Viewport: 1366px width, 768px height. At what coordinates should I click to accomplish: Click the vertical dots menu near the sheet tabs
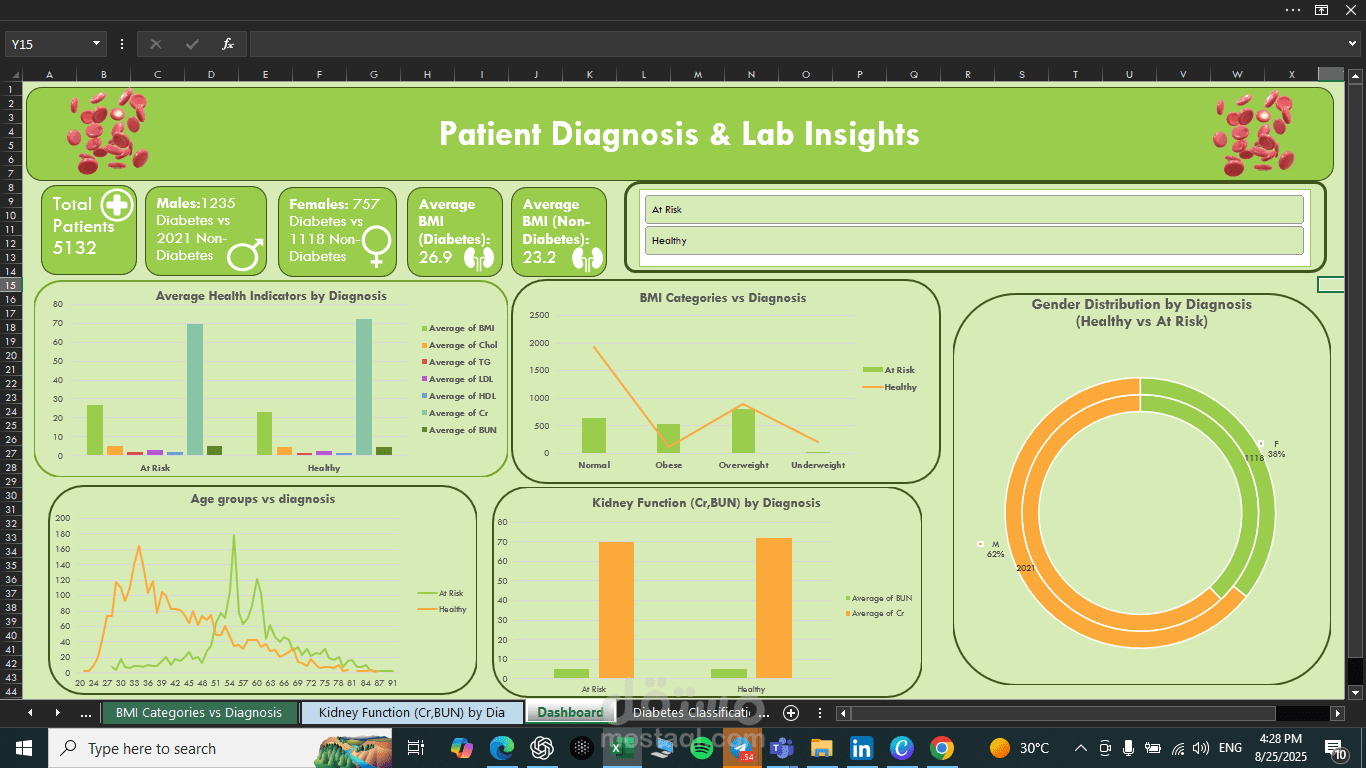[x=819, y=712]
